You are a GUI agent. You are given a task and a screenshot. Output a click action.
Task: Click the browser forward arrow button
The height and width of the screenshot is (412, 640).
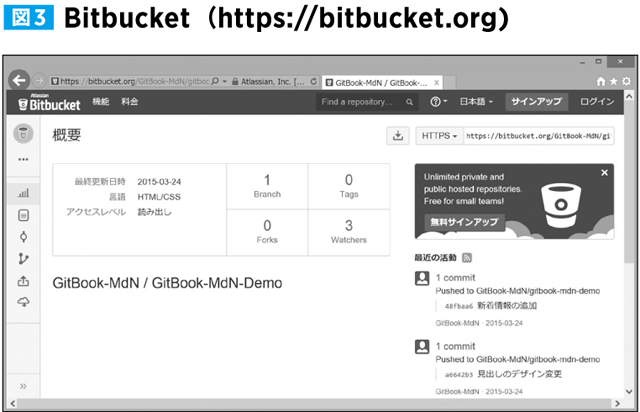[39, 80]
